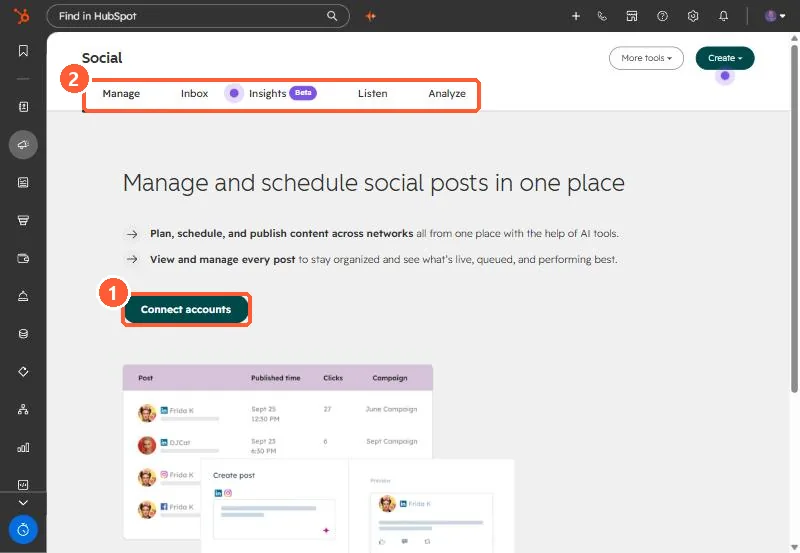800x553 pixels.
Task: Click the social posts preview illustration
Action: click(318, 458)
